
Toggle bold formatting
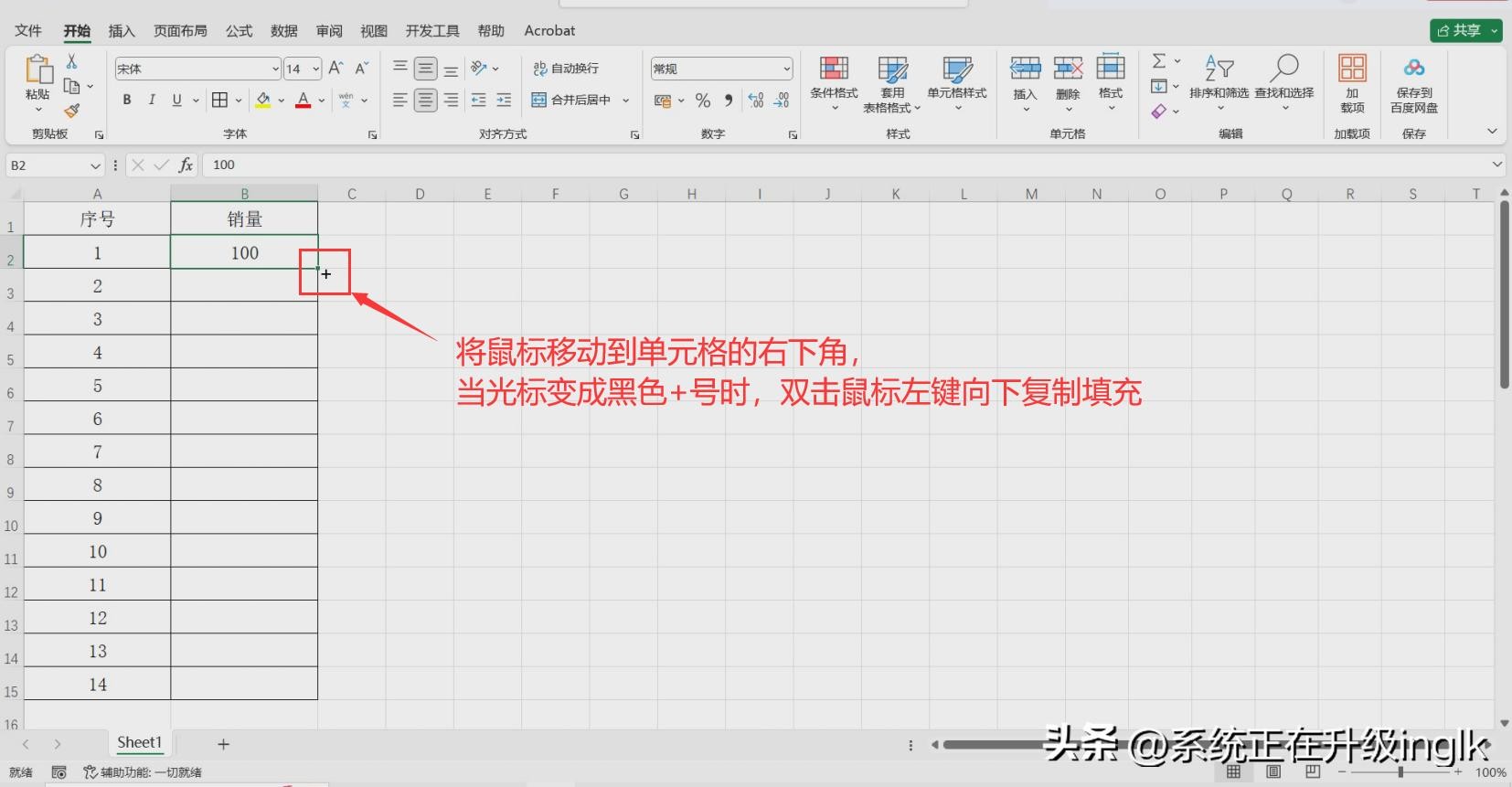127,100
